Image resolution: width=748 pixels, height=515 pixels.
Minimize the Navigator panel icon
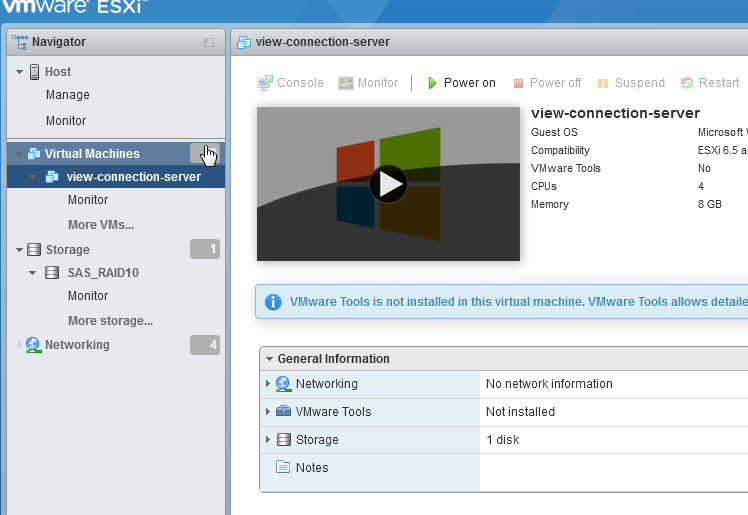(x=208, y=42)
